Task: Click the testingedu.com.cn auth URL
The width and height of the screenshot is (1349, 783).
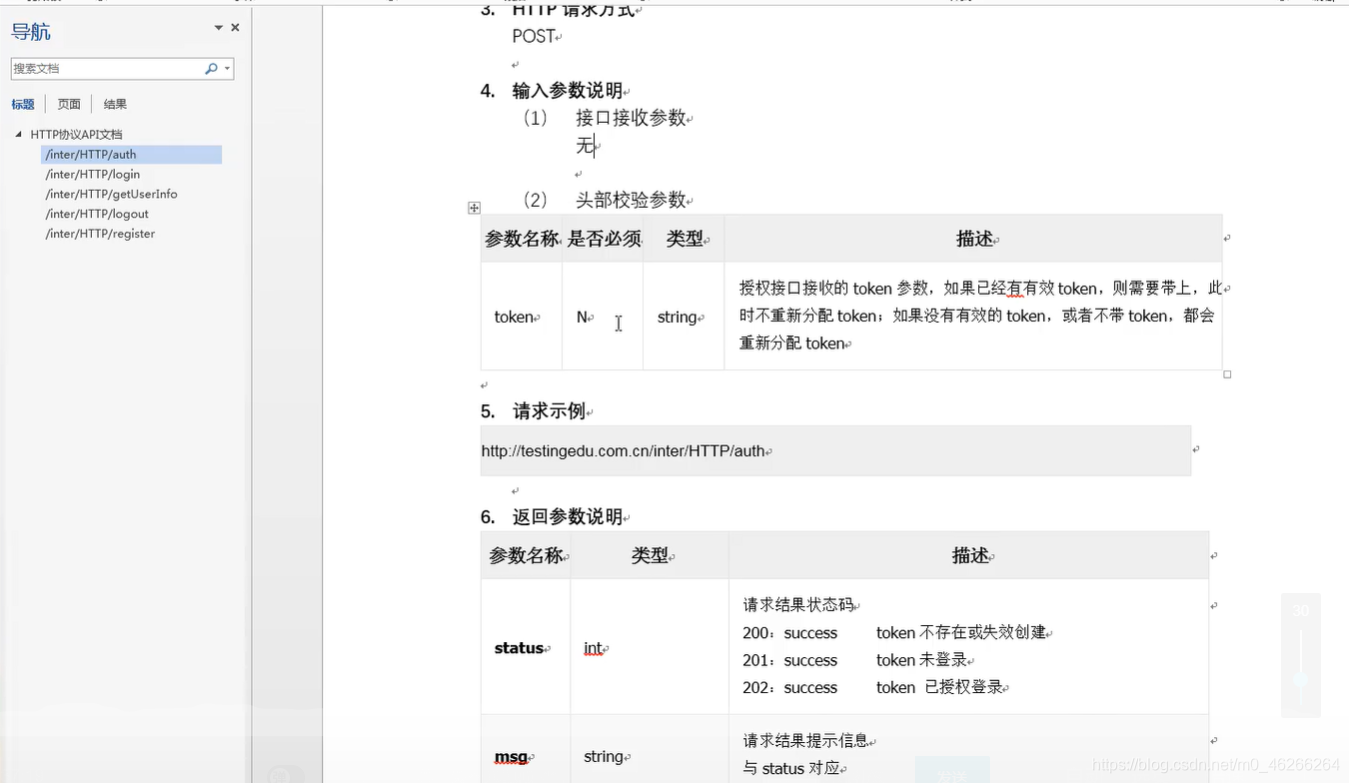Action: click(x=623, y=451)
